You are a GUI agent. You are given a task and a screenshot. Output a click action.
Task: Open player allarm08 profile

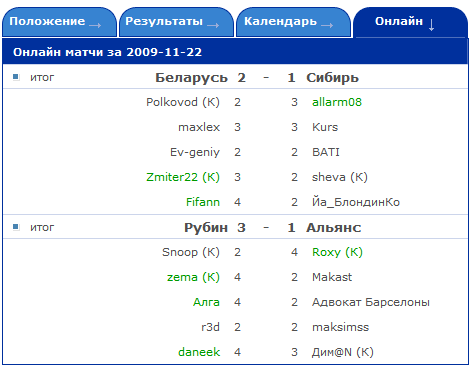click(337, 102)
